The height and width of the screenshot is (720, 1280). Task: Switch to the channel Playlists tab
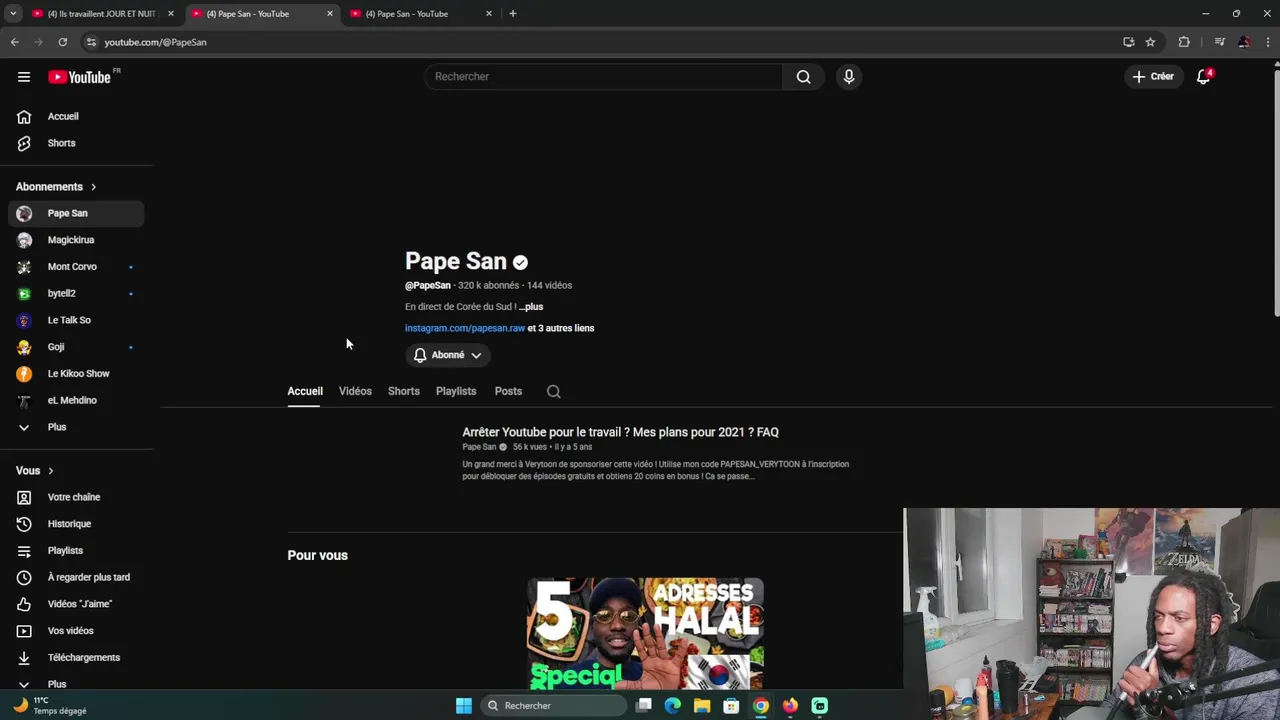click(456, 391)
